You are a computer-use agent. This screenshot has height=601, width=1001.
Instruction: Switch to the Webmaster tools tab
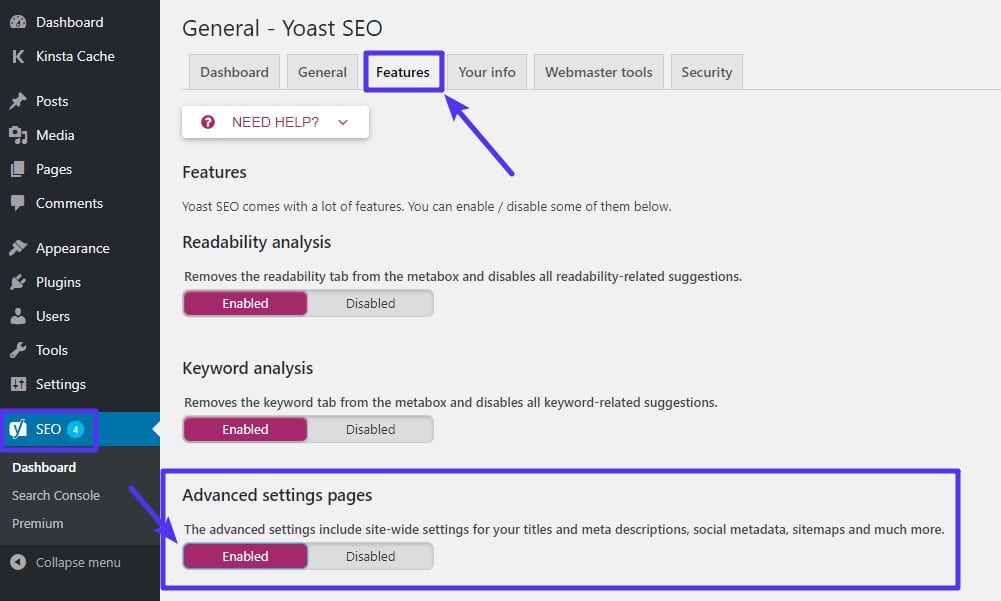click(598, 71)
